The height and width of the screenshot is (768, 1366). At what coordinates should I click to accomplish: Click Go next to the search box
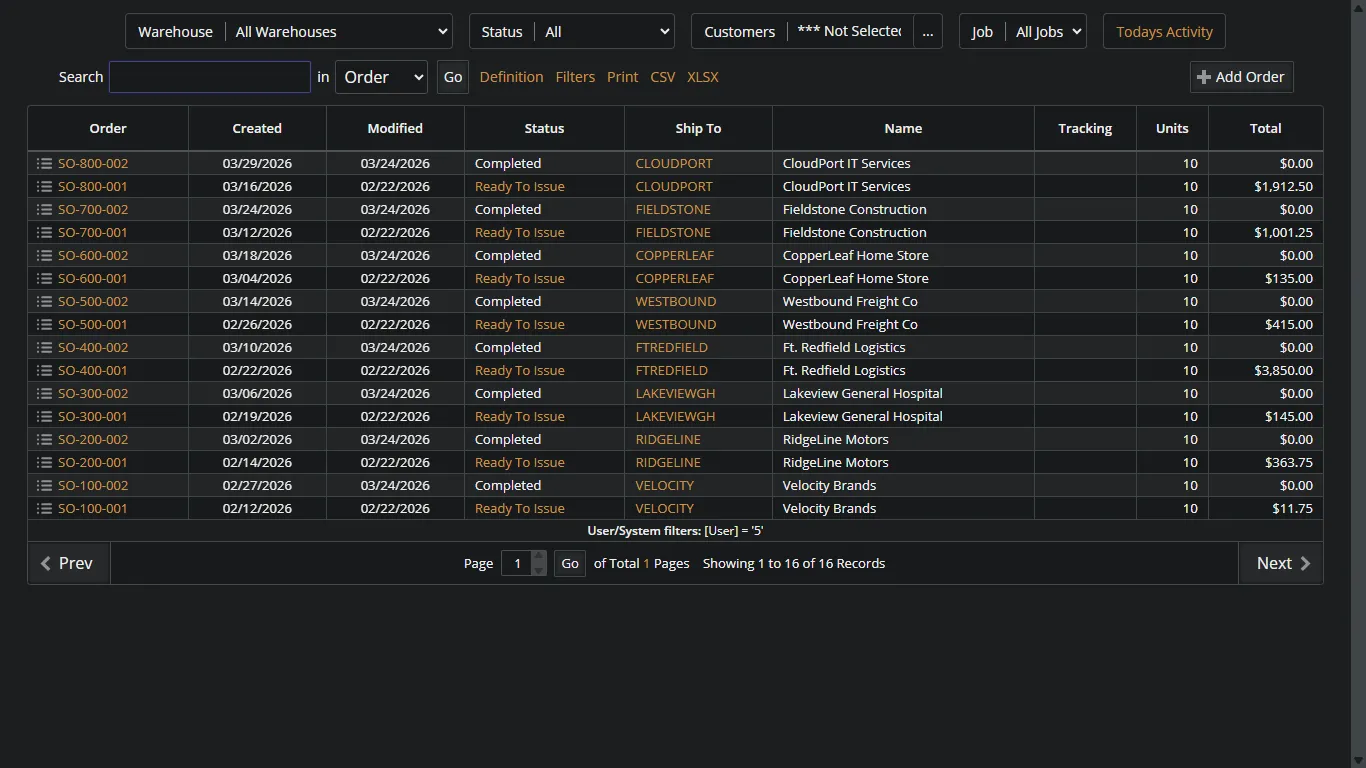(453, 77)
